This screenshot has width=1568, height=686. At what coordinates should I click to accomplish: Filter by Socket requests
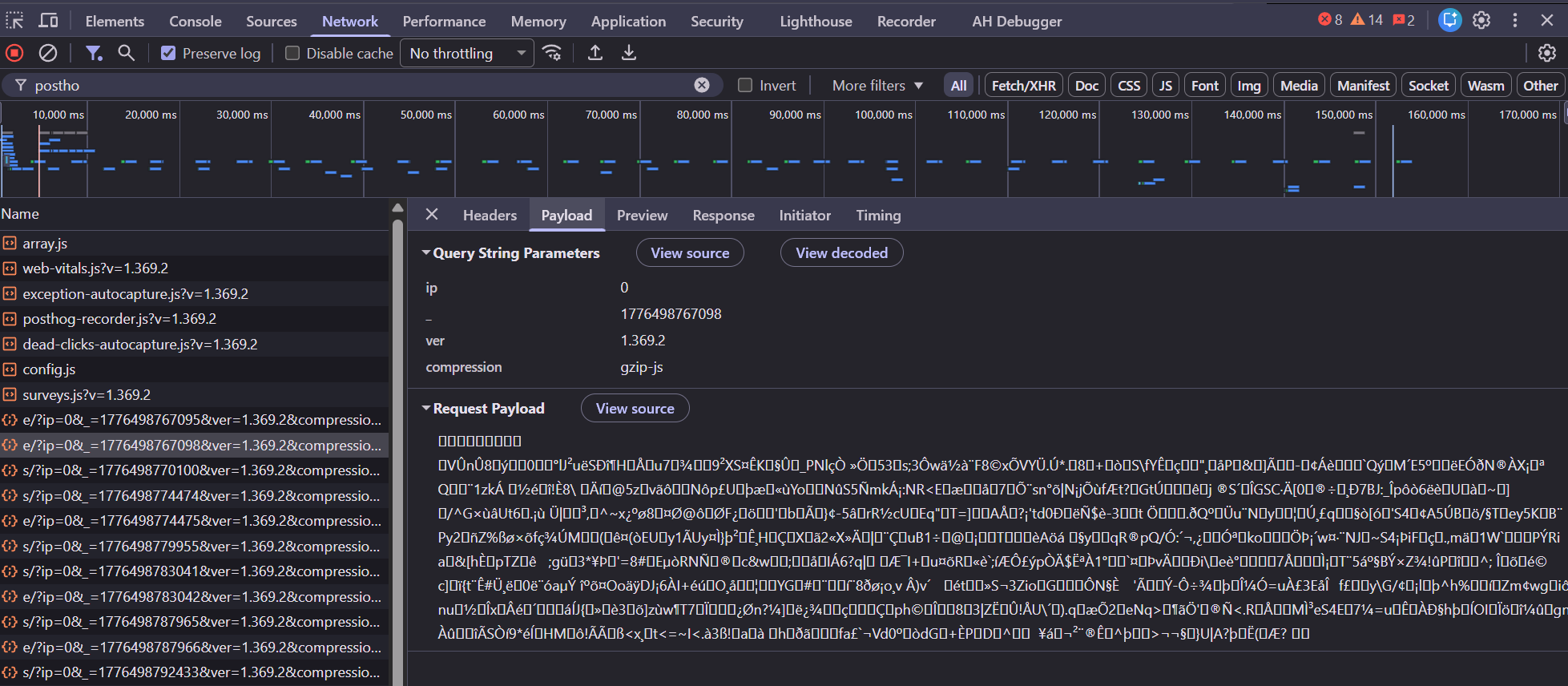pyautogui.click(x=1429, y=85)
